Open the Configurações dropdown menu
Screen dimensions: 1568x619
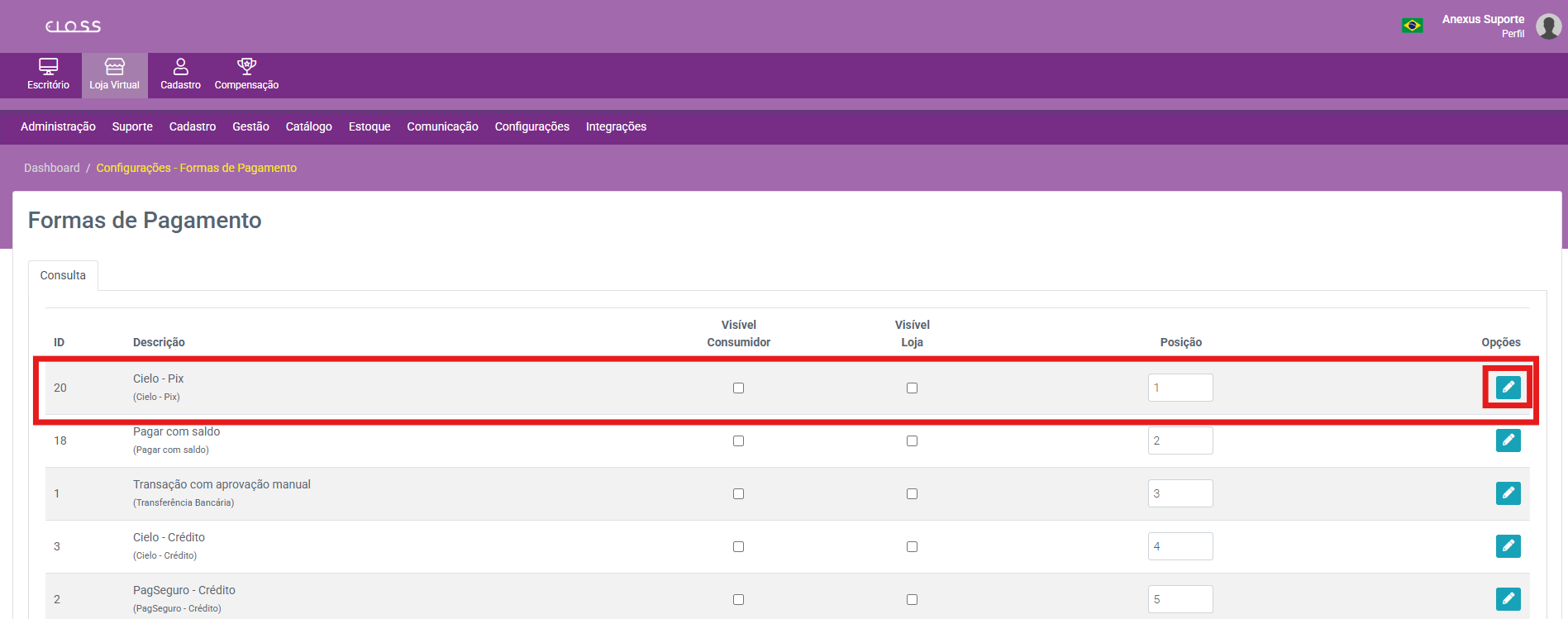coord(531,126)
